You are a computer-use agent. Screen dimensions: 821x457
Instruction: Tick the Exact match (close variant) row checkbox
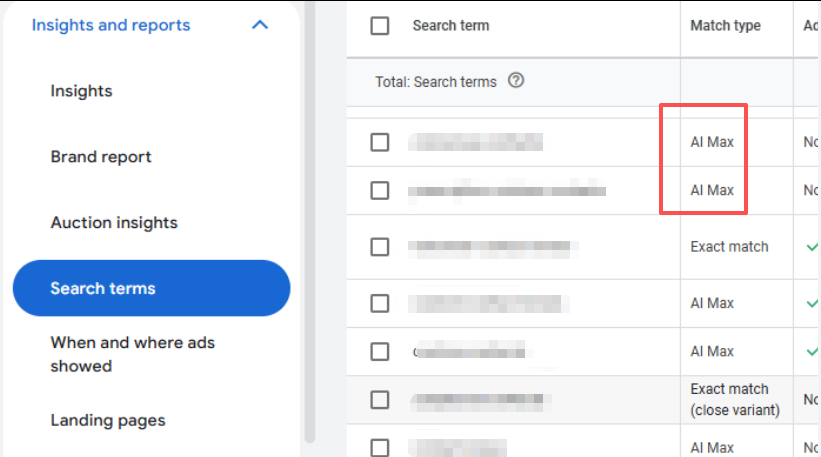pyautogui.click(x=380, y=400)
